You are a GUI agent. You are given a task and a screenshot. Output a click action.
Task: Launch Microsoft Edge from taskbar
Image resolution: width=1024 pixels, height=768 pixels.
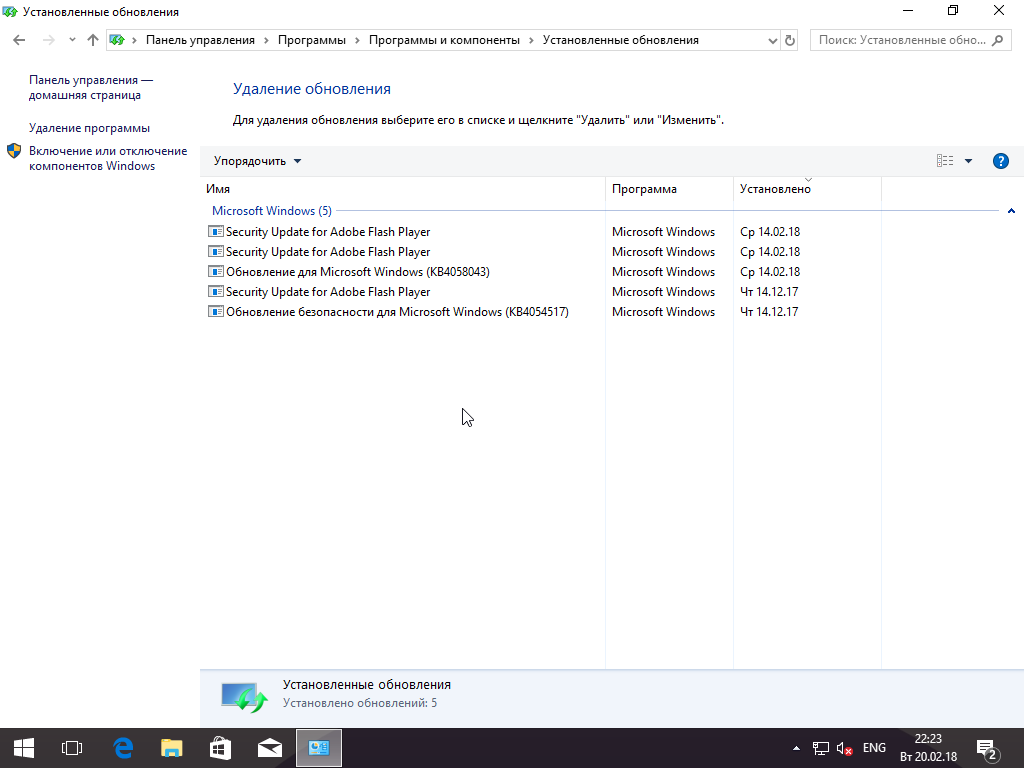(x=123, y=748)
